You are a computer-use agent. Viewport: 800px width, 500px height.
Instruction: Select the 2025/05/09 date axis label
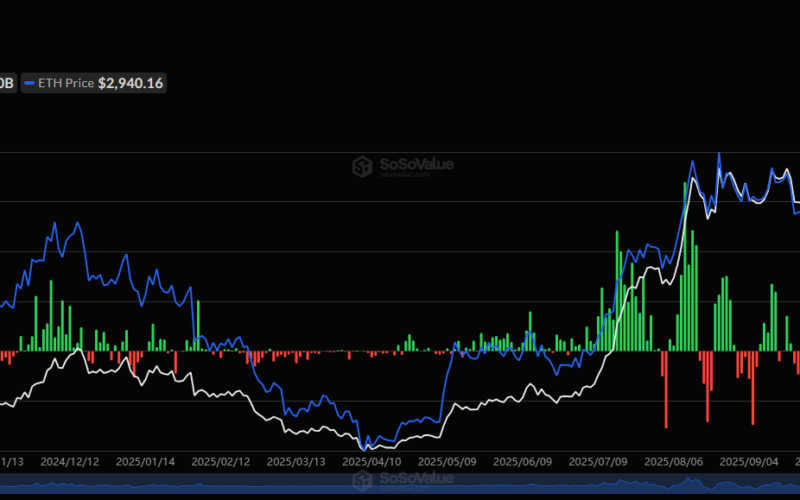[x=446, y=462]
